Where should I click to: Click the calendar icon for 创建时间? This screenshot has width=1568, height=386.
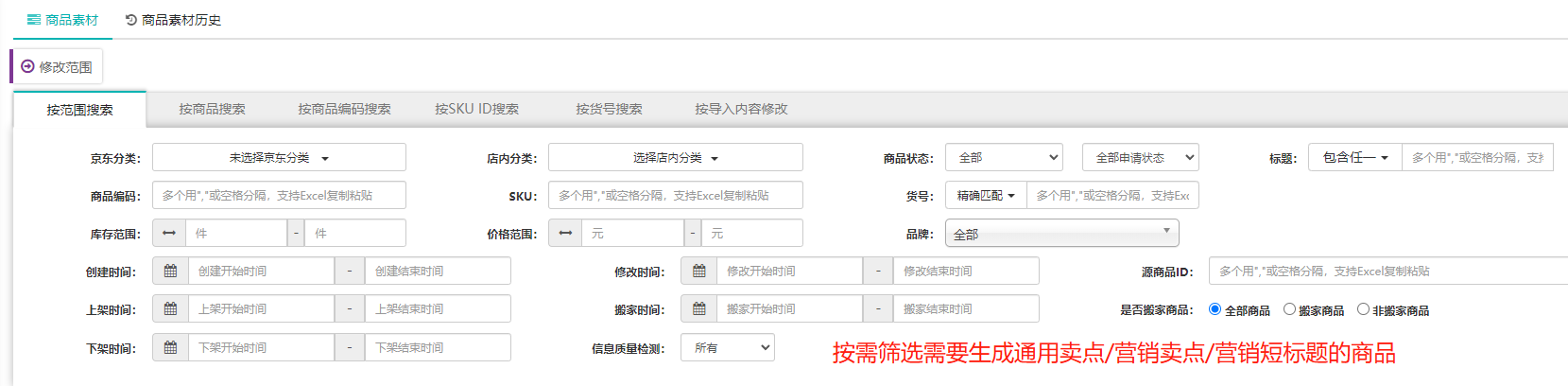click(170, 272)
